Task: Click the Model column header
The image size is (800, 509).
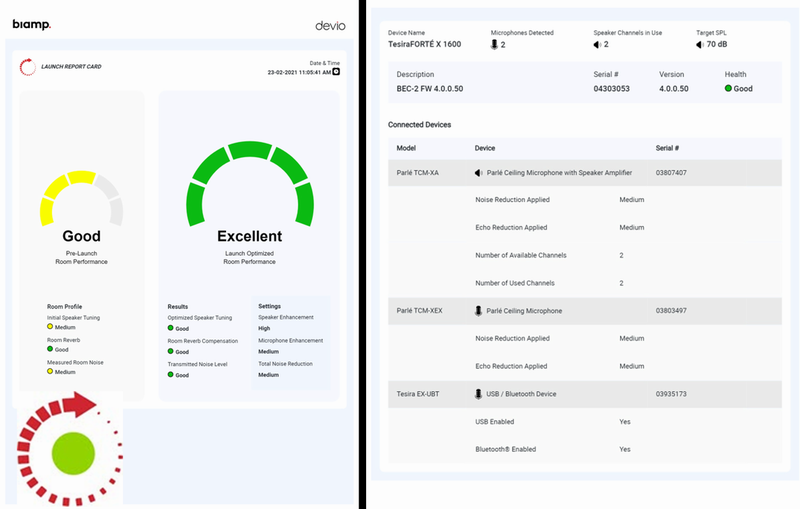Action: pyautogui.click(x=406, y=148)
